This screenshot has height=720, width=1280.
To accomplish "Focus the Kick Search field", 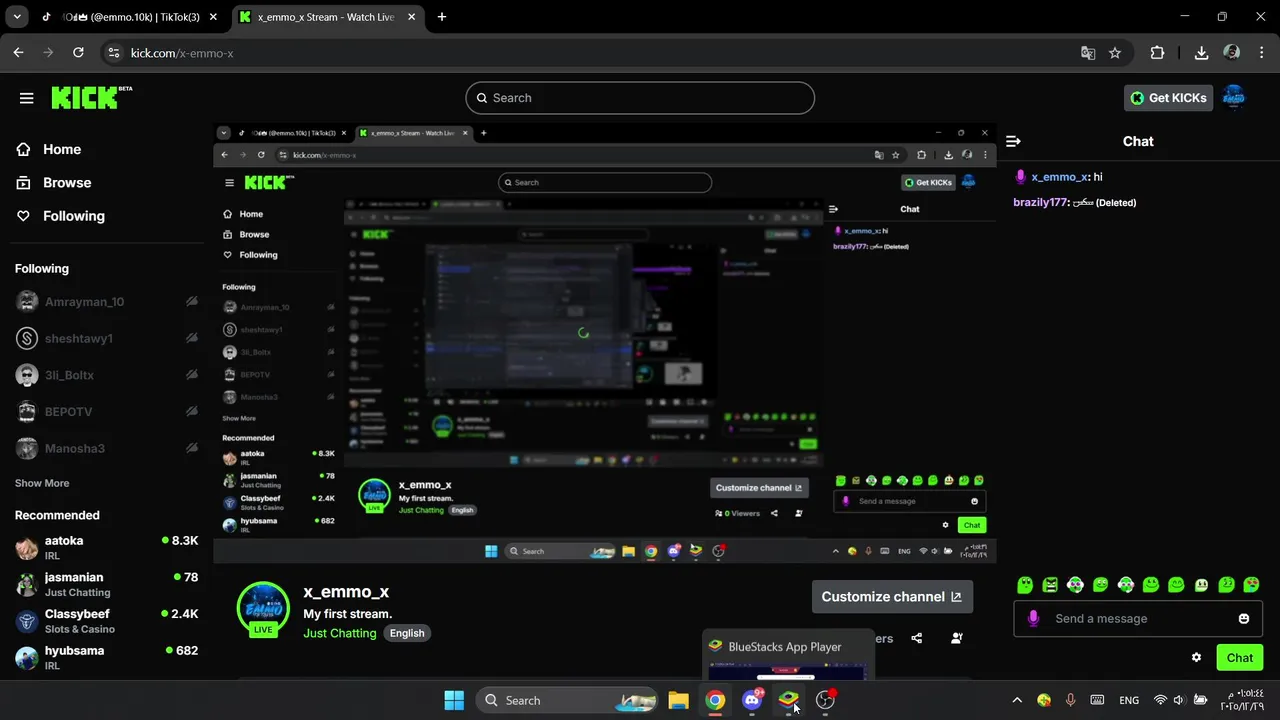I will click(x=640, y=98).
